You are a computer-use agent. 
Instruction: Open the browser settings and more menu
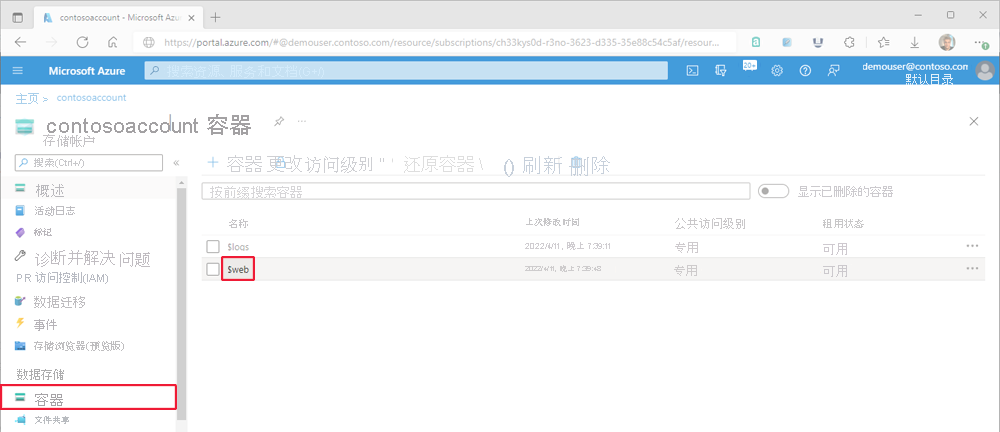pyautogui.click(x=980, y=42)
